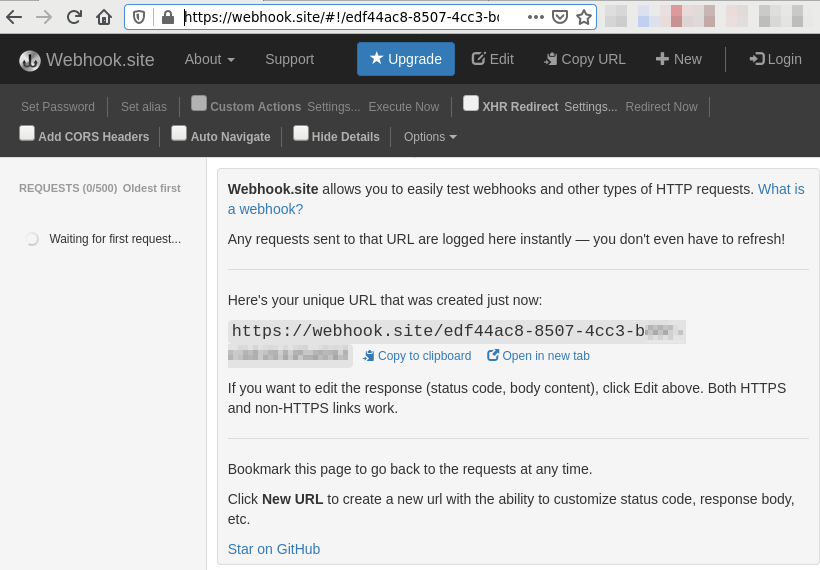820x570 pixels.
Task: Open the Login page
Action: coord(775,59)
